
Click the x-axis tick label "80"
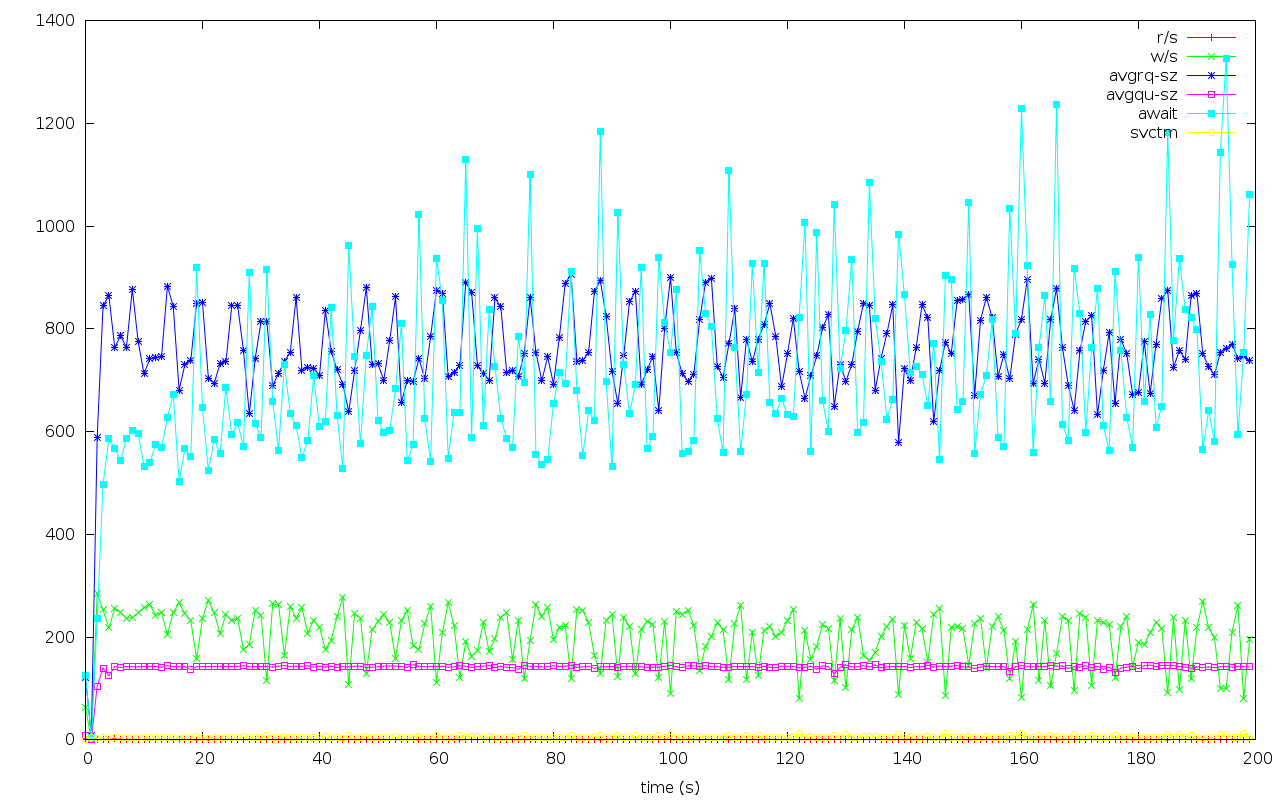555,759
